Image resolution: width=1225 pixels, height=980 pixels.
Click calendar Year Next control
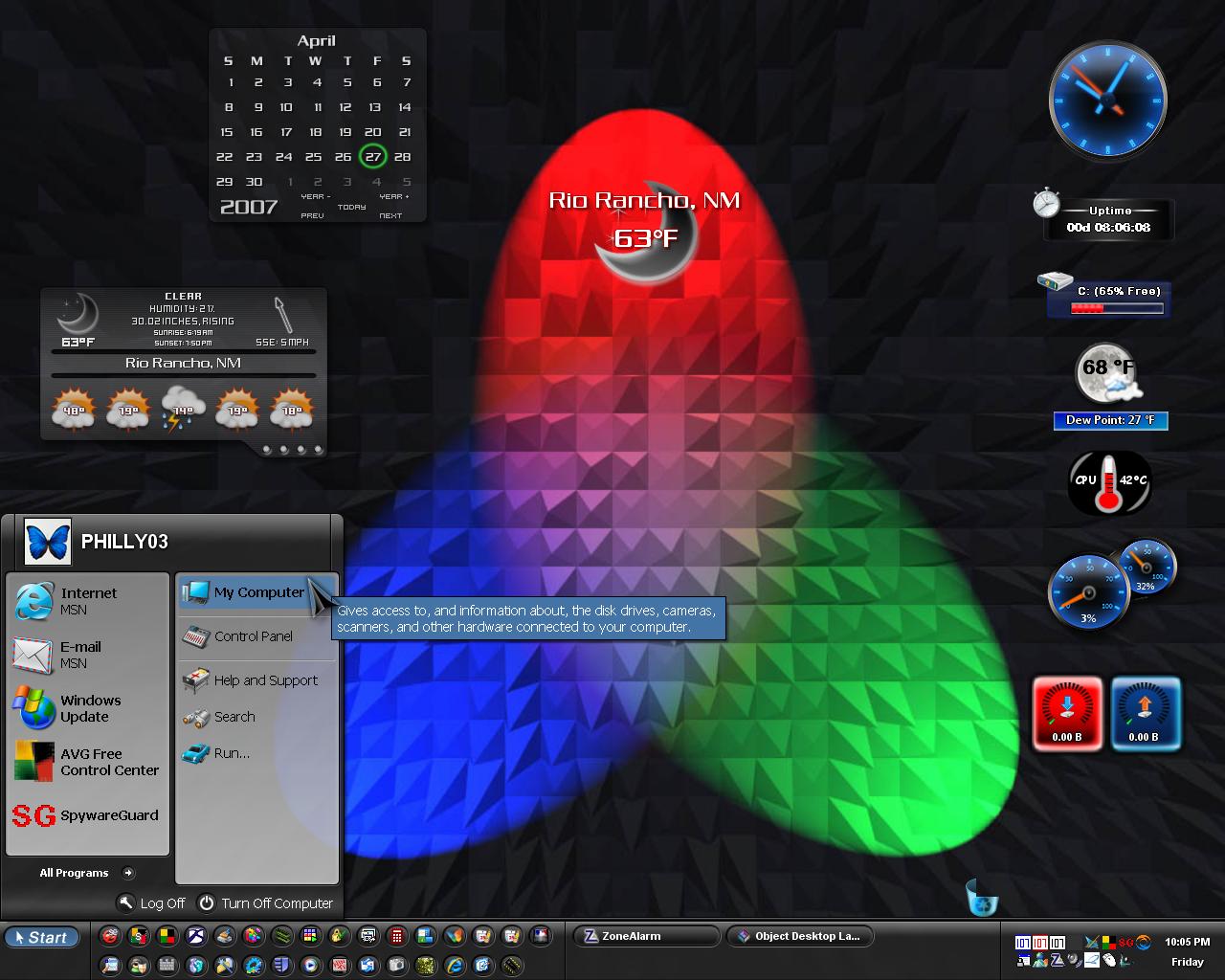391,206
